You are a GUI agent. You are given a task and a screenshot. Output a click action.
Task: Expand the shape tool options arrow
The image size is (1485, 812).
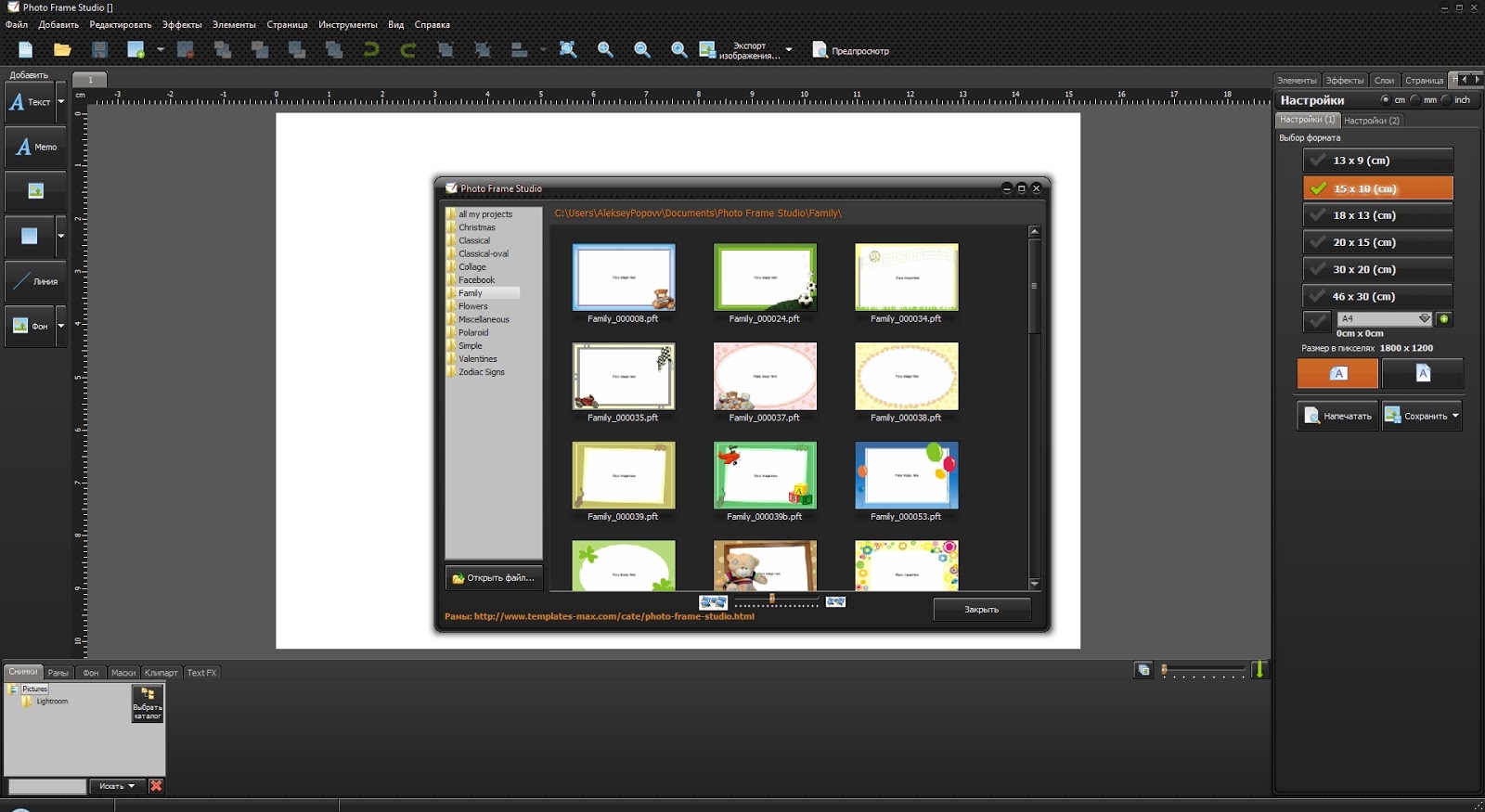click(x=61, y=236)
